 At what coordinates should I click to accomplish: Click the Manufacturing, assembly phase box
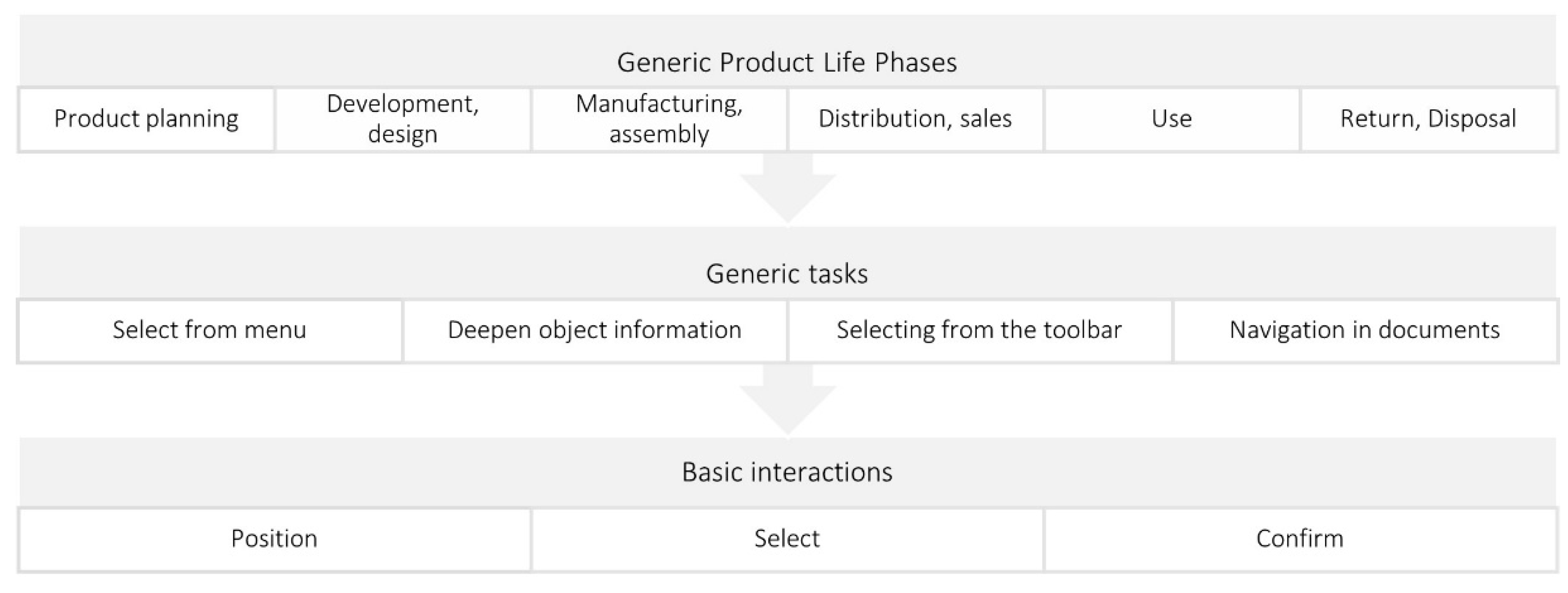[x=659, y=119]
